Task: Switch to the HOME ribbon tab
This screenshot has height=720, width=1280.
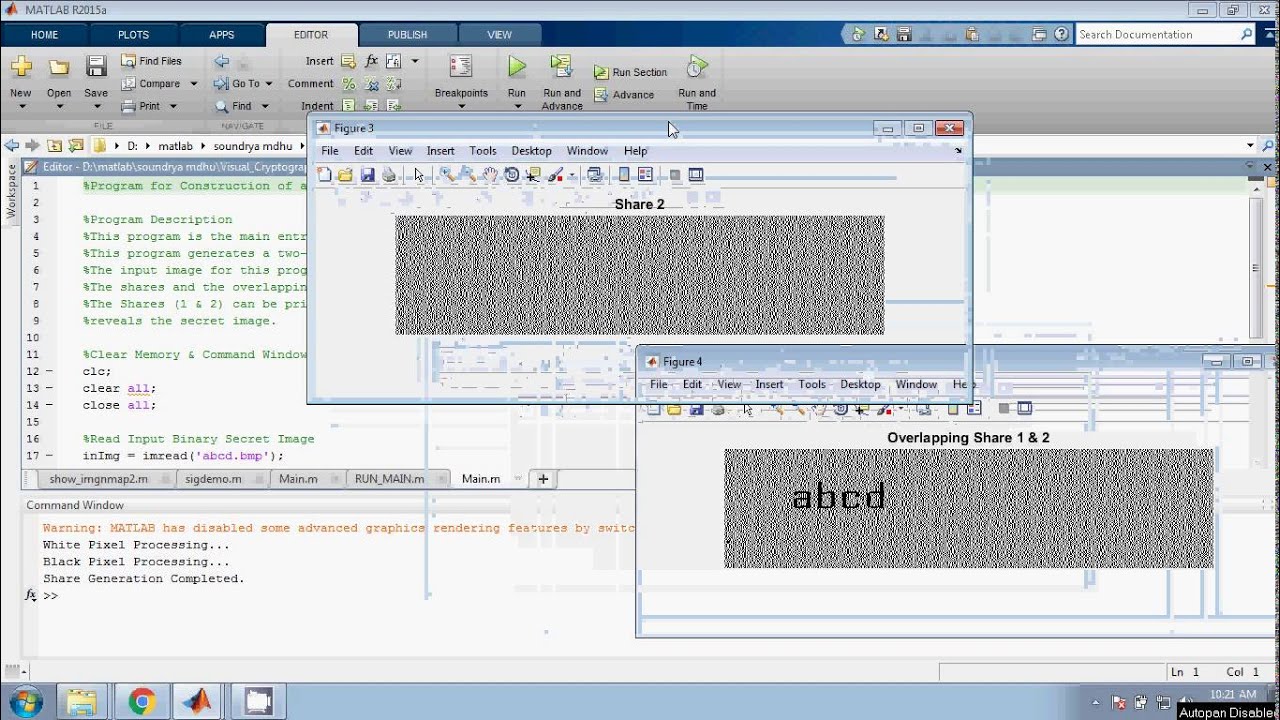Action: [x=45, y=35]
